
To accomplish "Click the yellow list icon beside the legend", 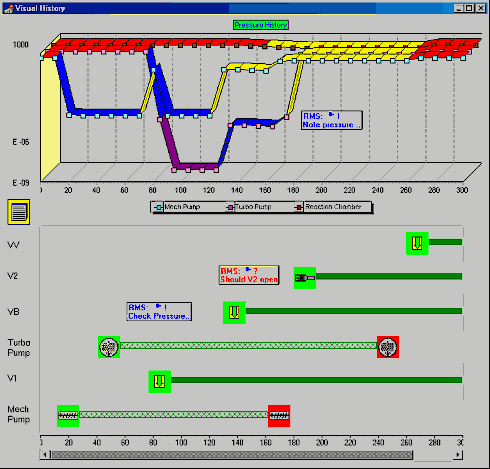I will 19,212.
